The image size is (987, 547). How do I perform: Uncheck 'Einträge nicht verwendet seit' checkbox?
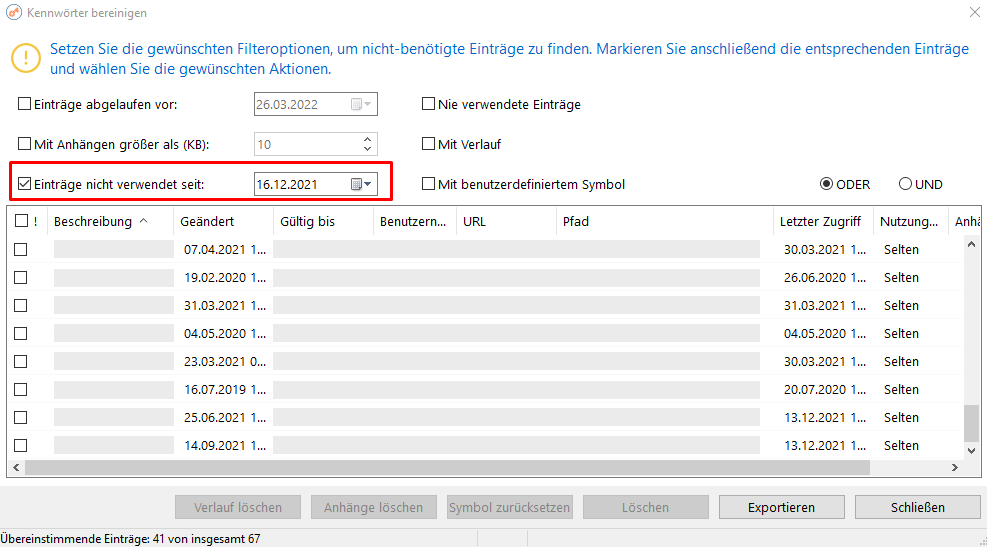25,184
